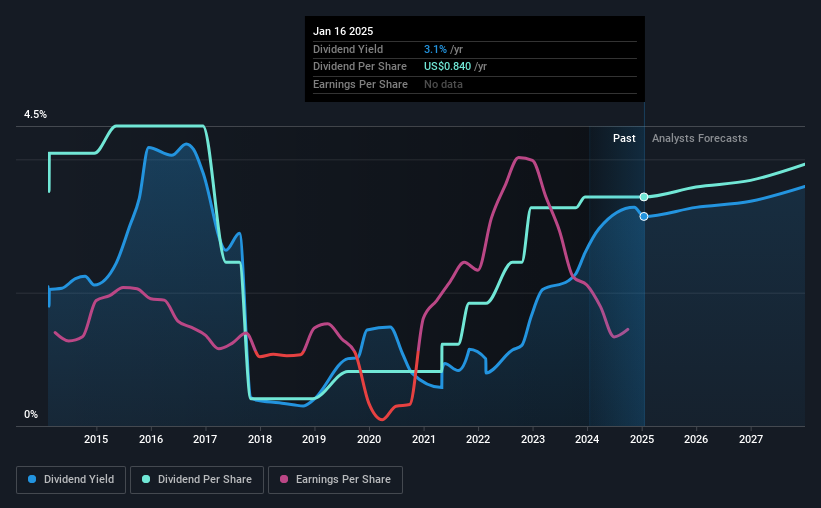Screen dimensions: 821x508
Task: Click the 4.5% y-axis label
Action: (x=36, y=115)
